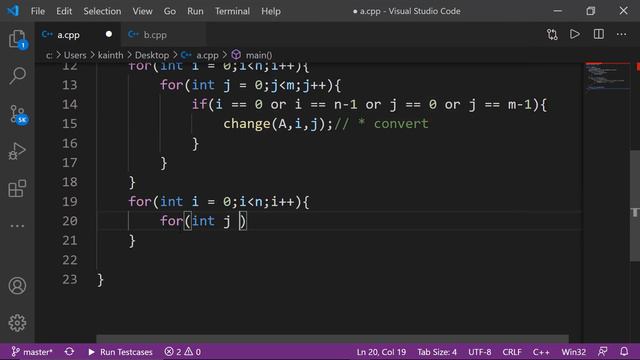
Task: Click Run Testcases in status bar
Action: [x=120, y=351]
